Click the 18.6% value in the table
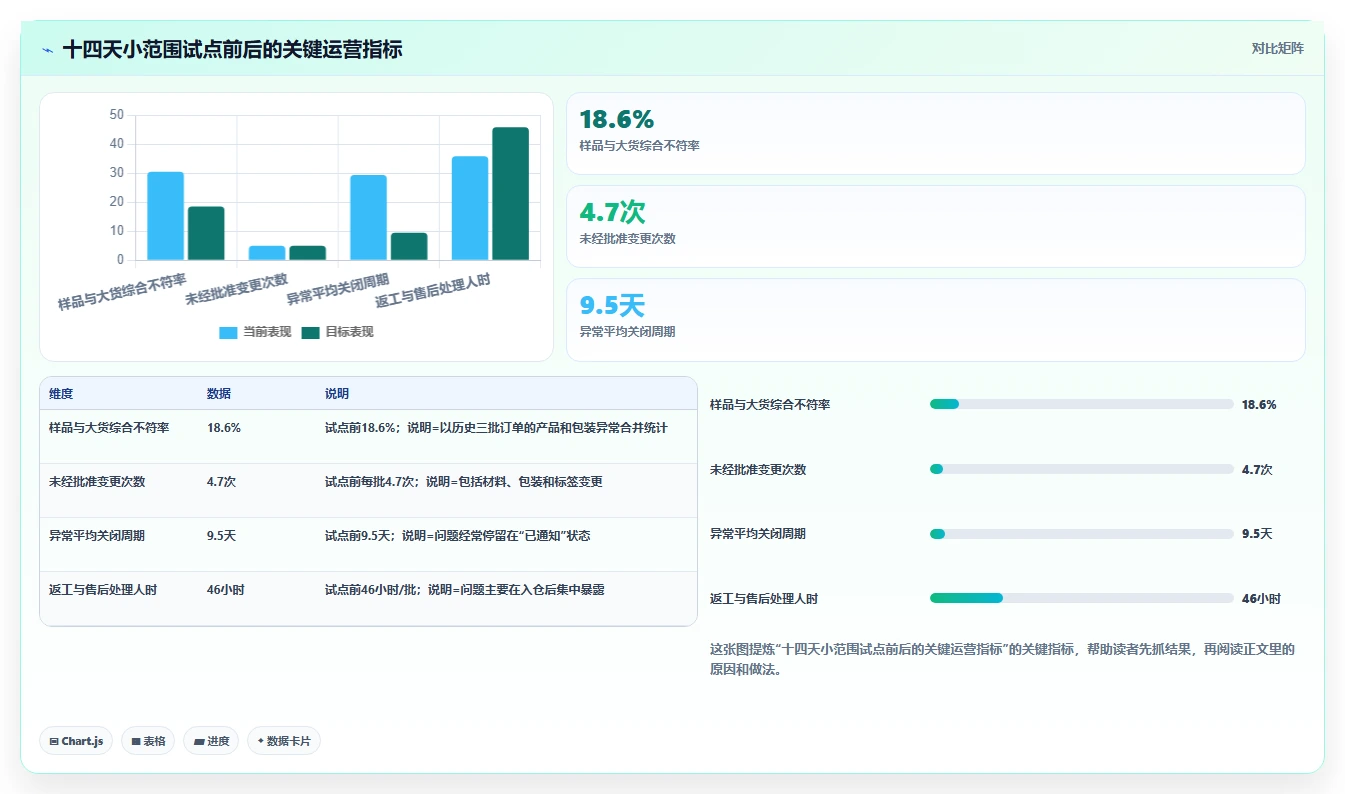Image resolution: width=1345 pixels, height=794 pixels. 224,427
